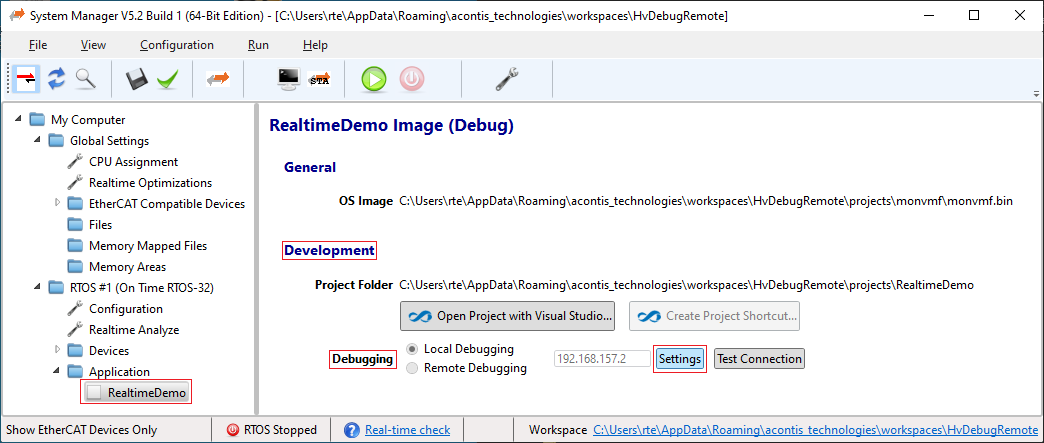
Task: Open the View menu
Action: tap(93, 45)
